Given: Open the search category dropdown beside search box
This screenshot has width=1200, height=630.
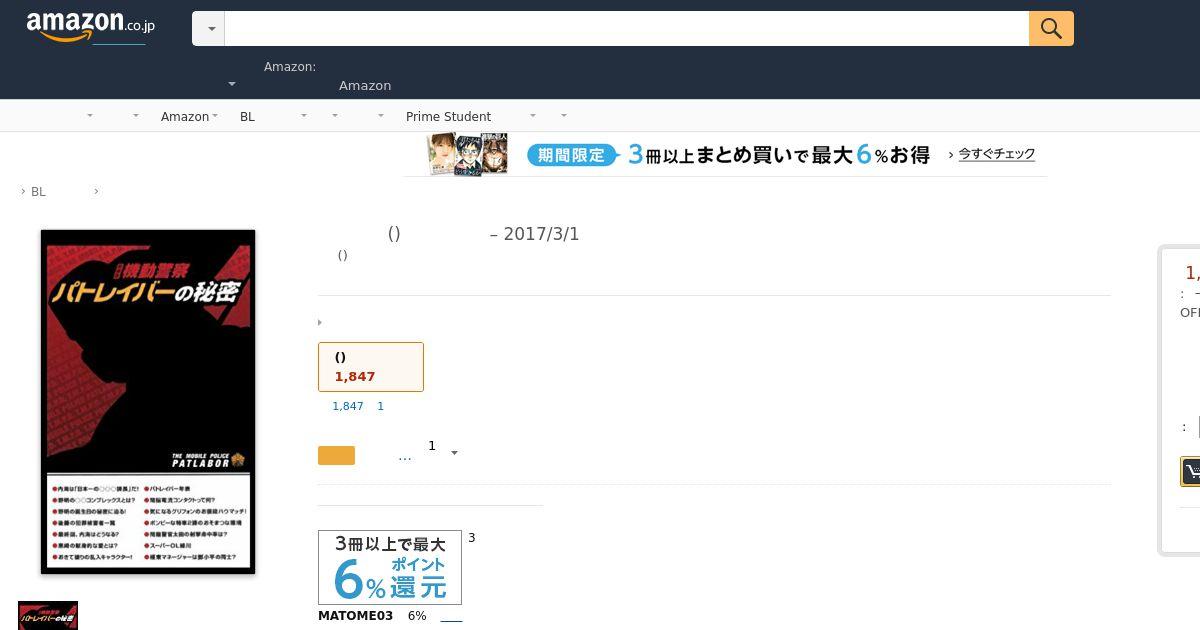Looking at the screenshot, I should (x=209, y=29).
